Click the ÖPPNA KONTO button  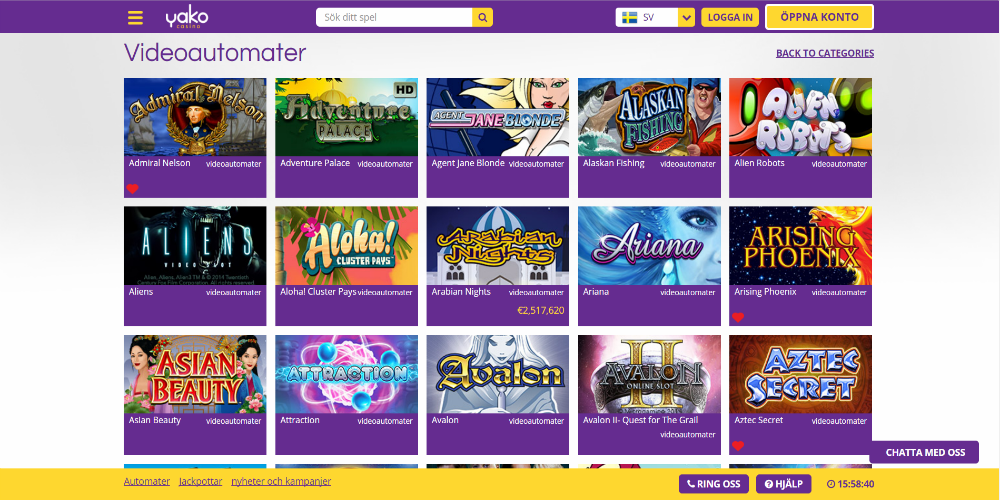point(820,17)
